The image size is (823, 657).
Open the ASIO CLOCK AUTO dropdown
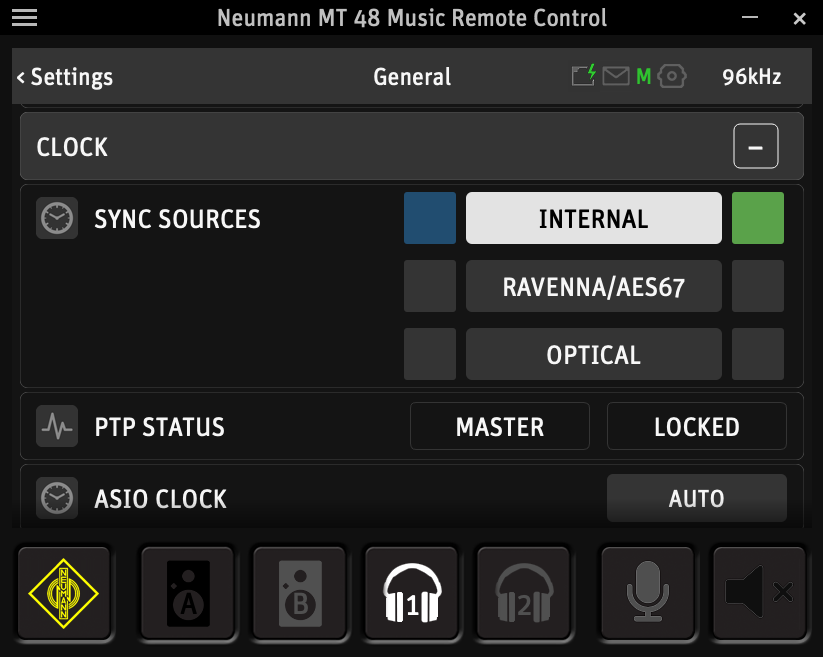pos(697,498)
